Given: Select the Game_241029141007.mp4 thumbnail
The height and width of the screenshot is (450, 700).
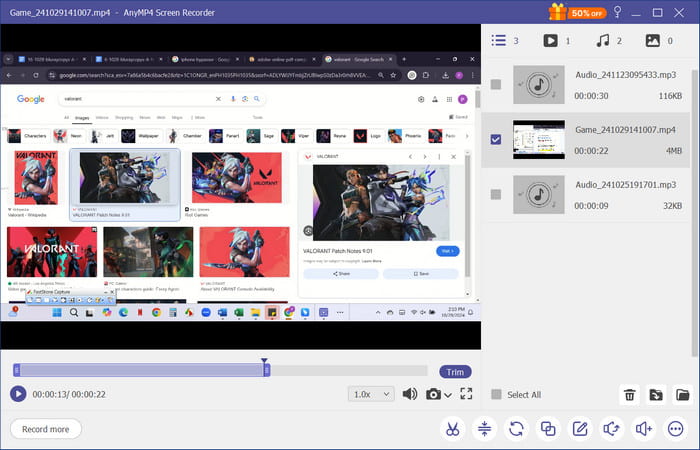Looking at the screenshot, I should (539, 139).
